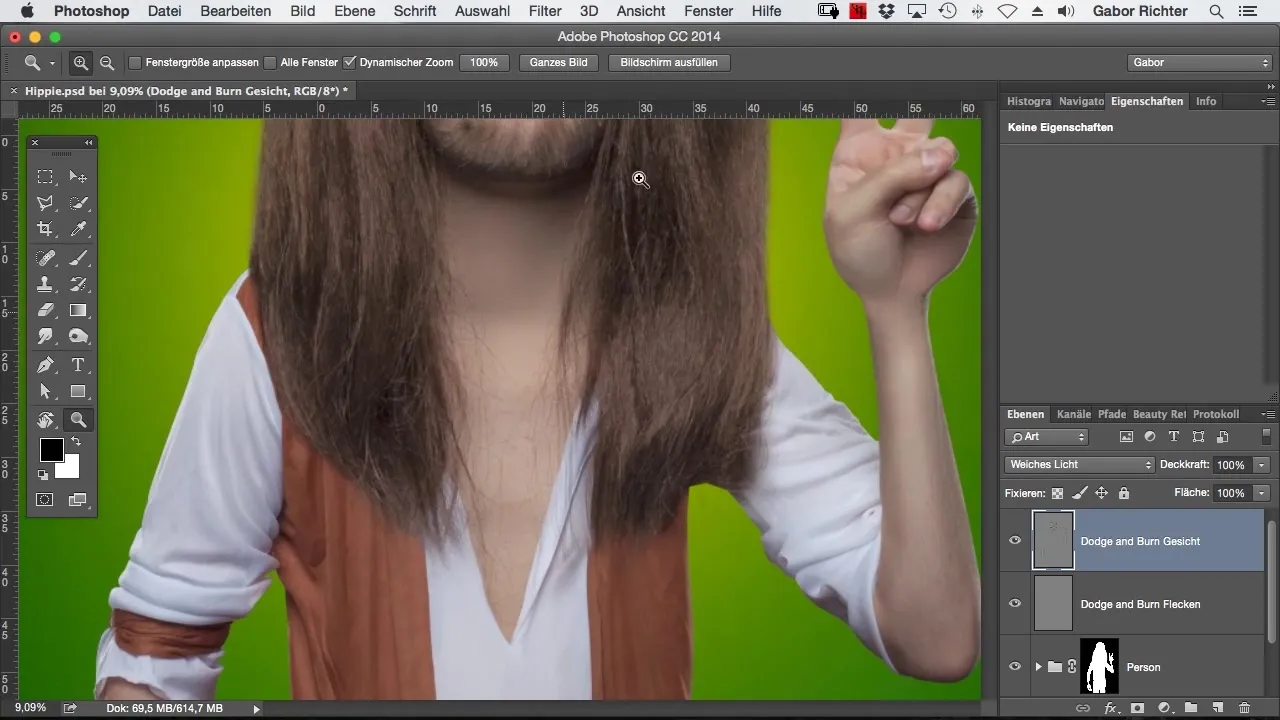This screenshot has height=720, width=1280.
Task: Select the Path Selection tool
Action: (x=46, y=391)
